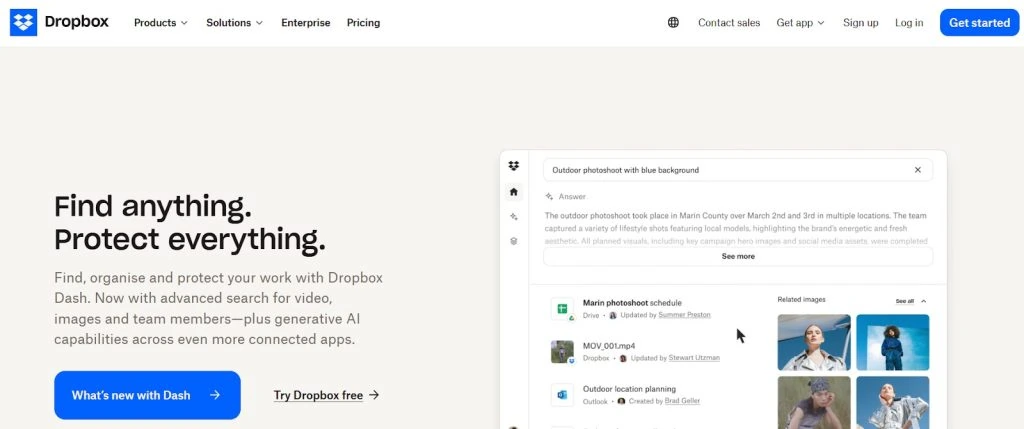Expand the Products dropdown menu

click(160, 23)
